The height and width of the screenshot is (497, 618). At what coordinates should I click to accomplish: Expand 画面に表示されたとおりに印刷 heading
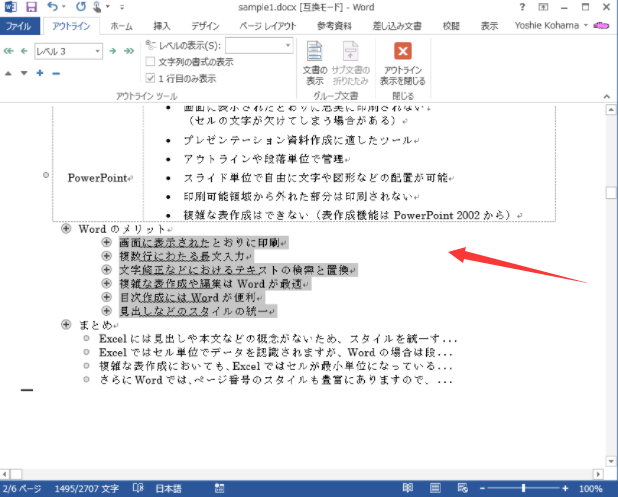tap(106, 242)
